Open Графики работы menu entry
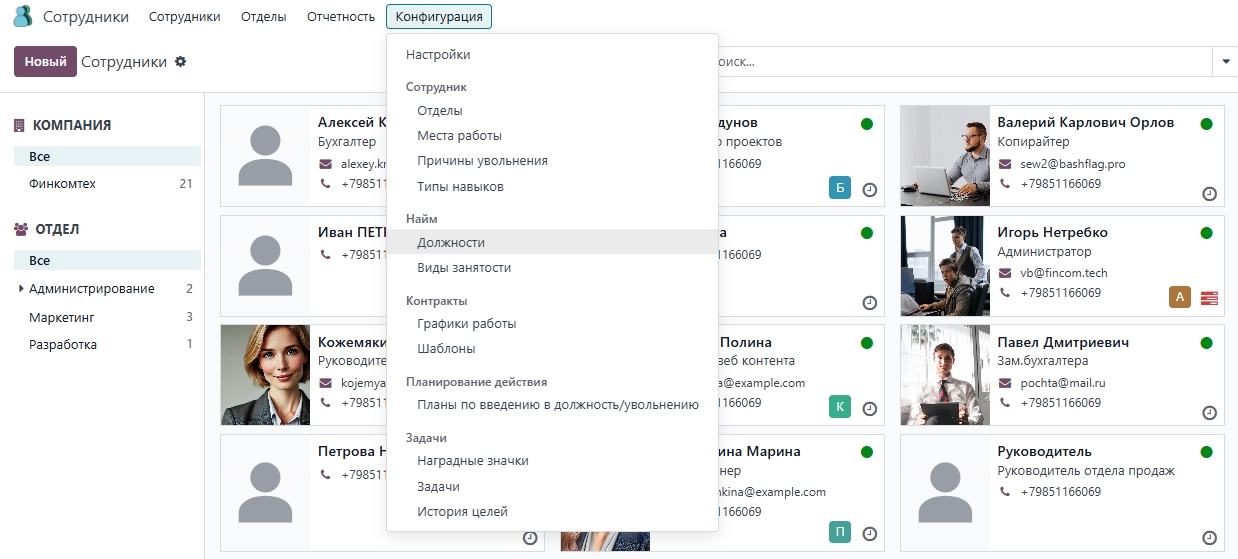This screenshot has height=559, width=1238. pyautogui.click(x=466, y=324)
